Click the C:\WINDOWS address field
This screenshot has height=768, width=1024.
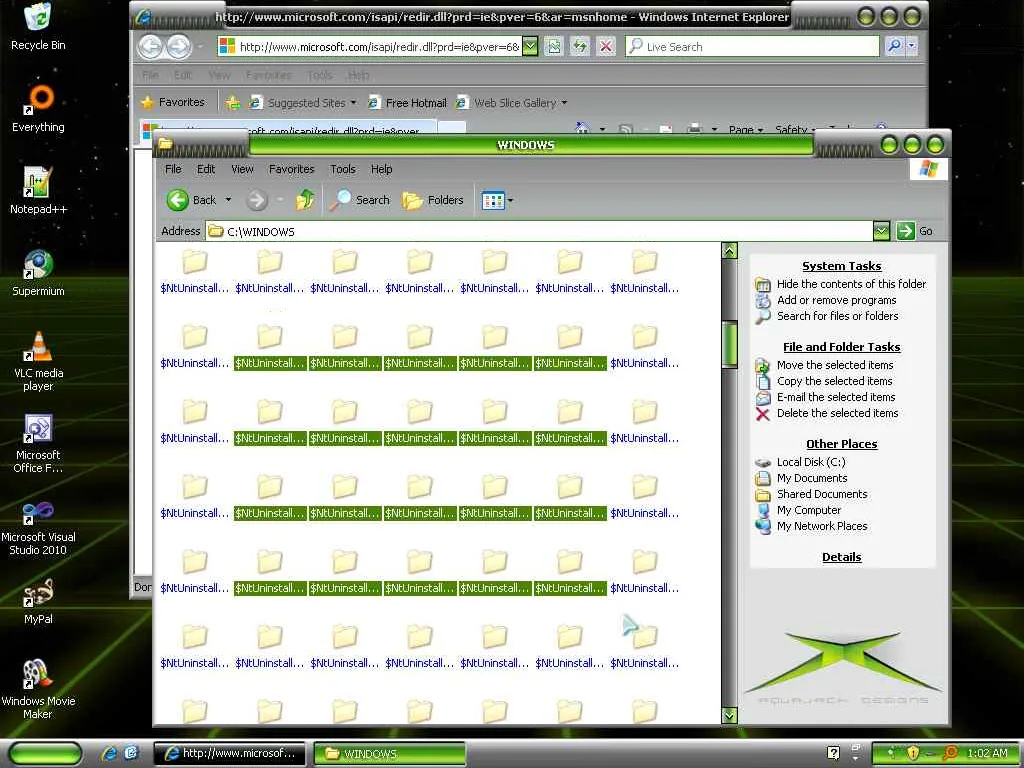(x=539, y=231)
